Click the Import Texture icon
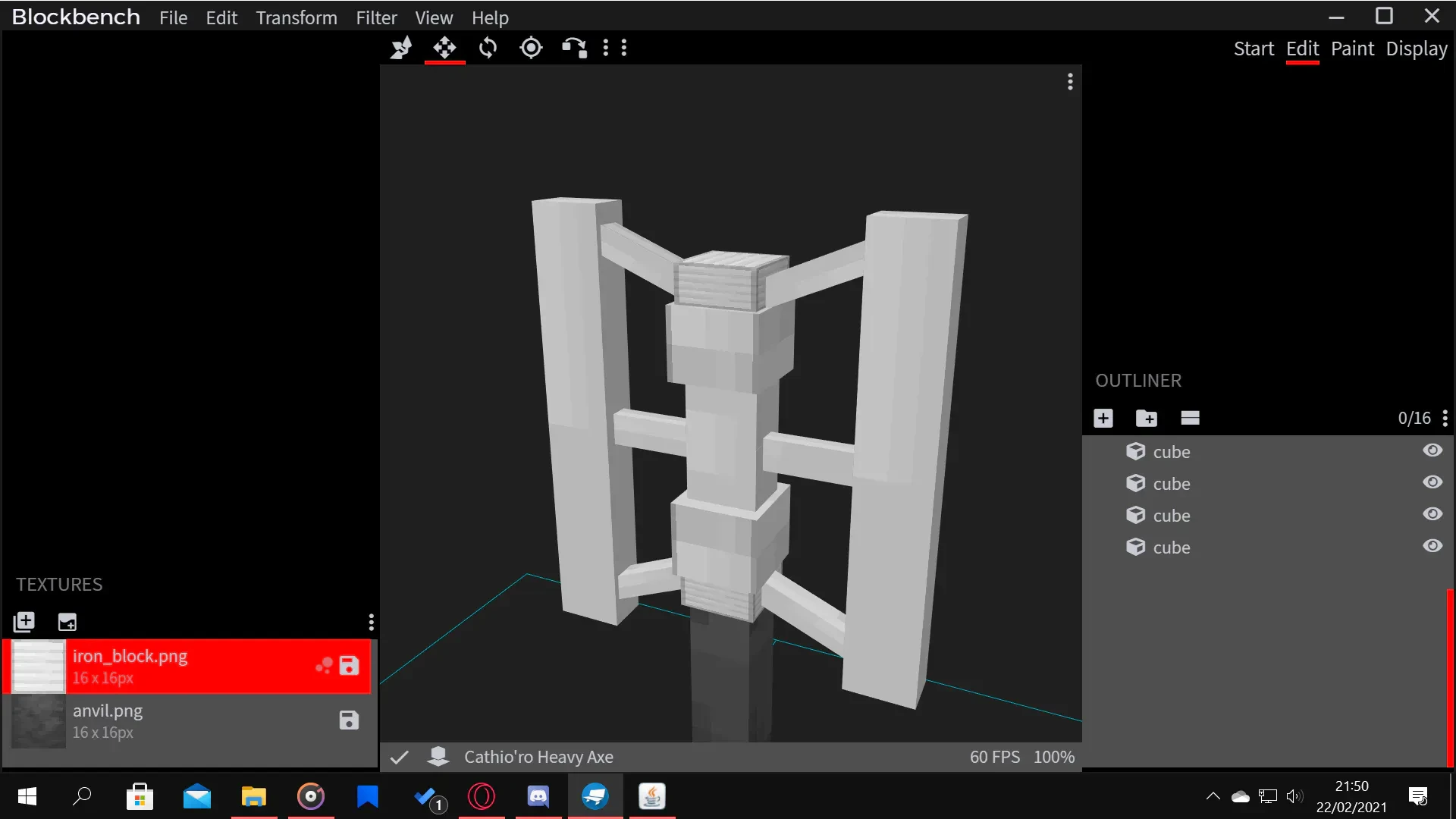1456x819 pixels. [x=24, y=622]
